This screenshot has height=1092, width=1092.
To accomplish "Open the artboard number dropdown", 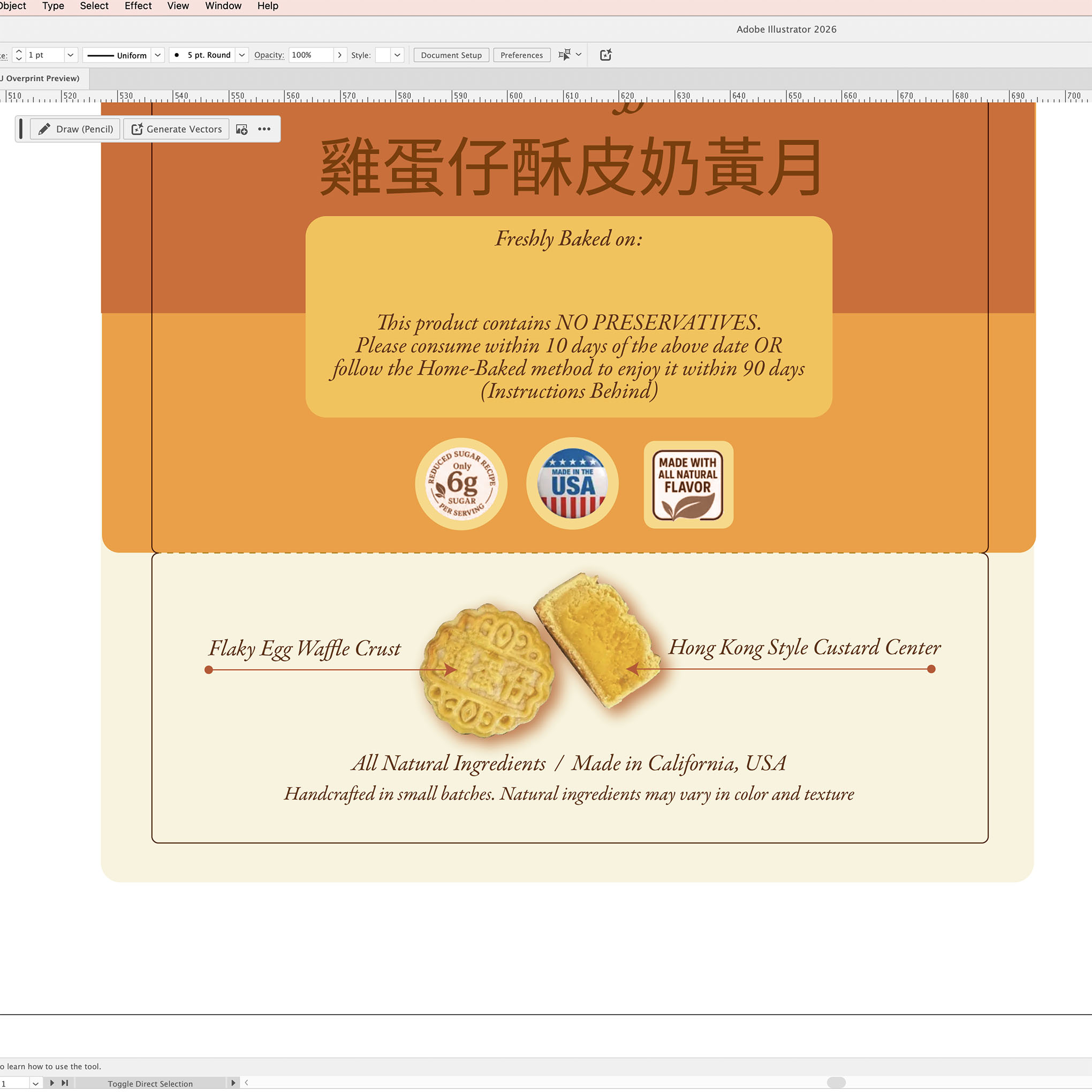I will coord(35,1083).
